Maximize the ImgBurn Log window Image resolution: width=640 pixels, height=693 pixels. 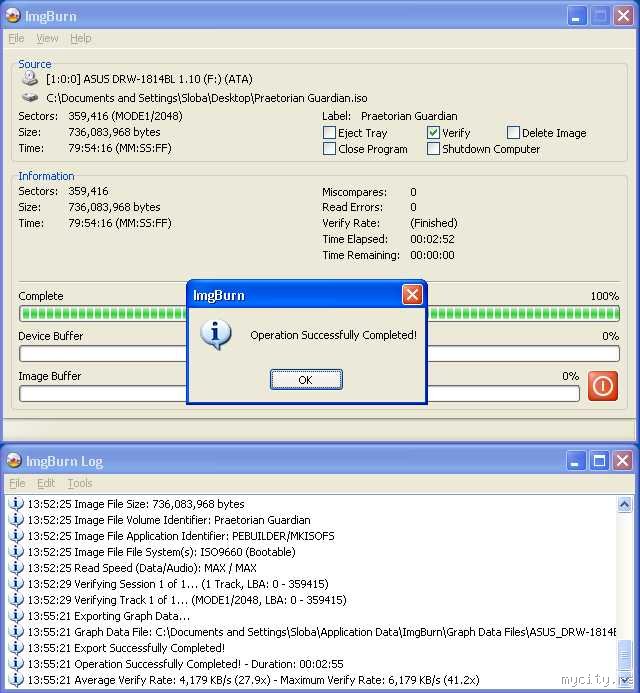(599, 461)
